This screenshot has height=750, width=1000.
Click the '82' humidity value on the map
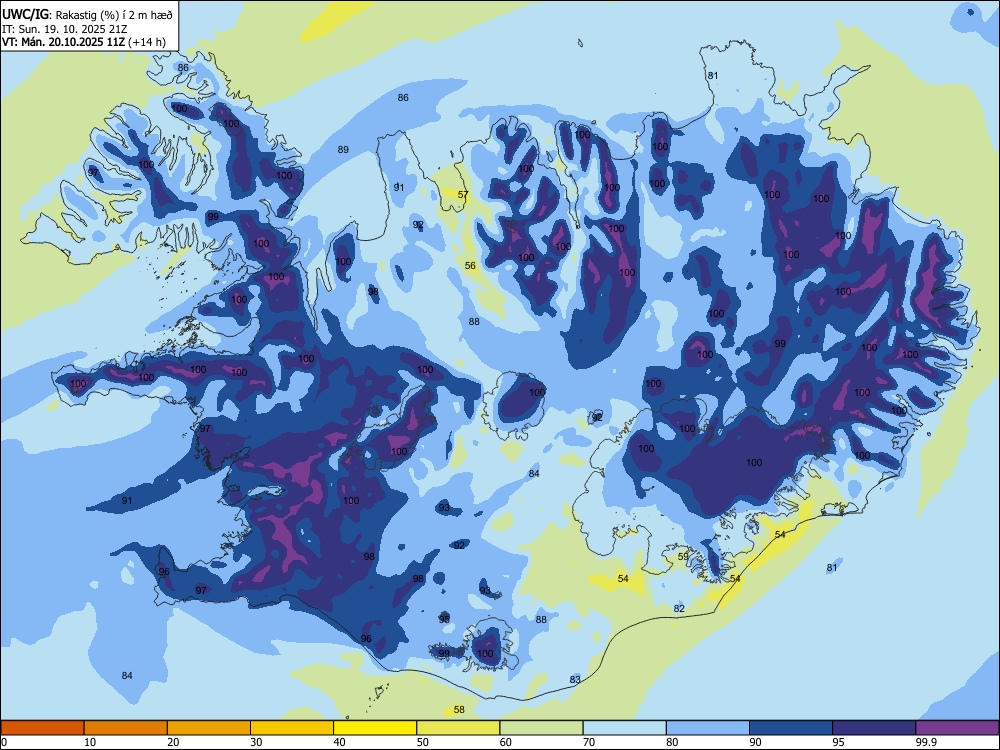click(x=679, y=609)
